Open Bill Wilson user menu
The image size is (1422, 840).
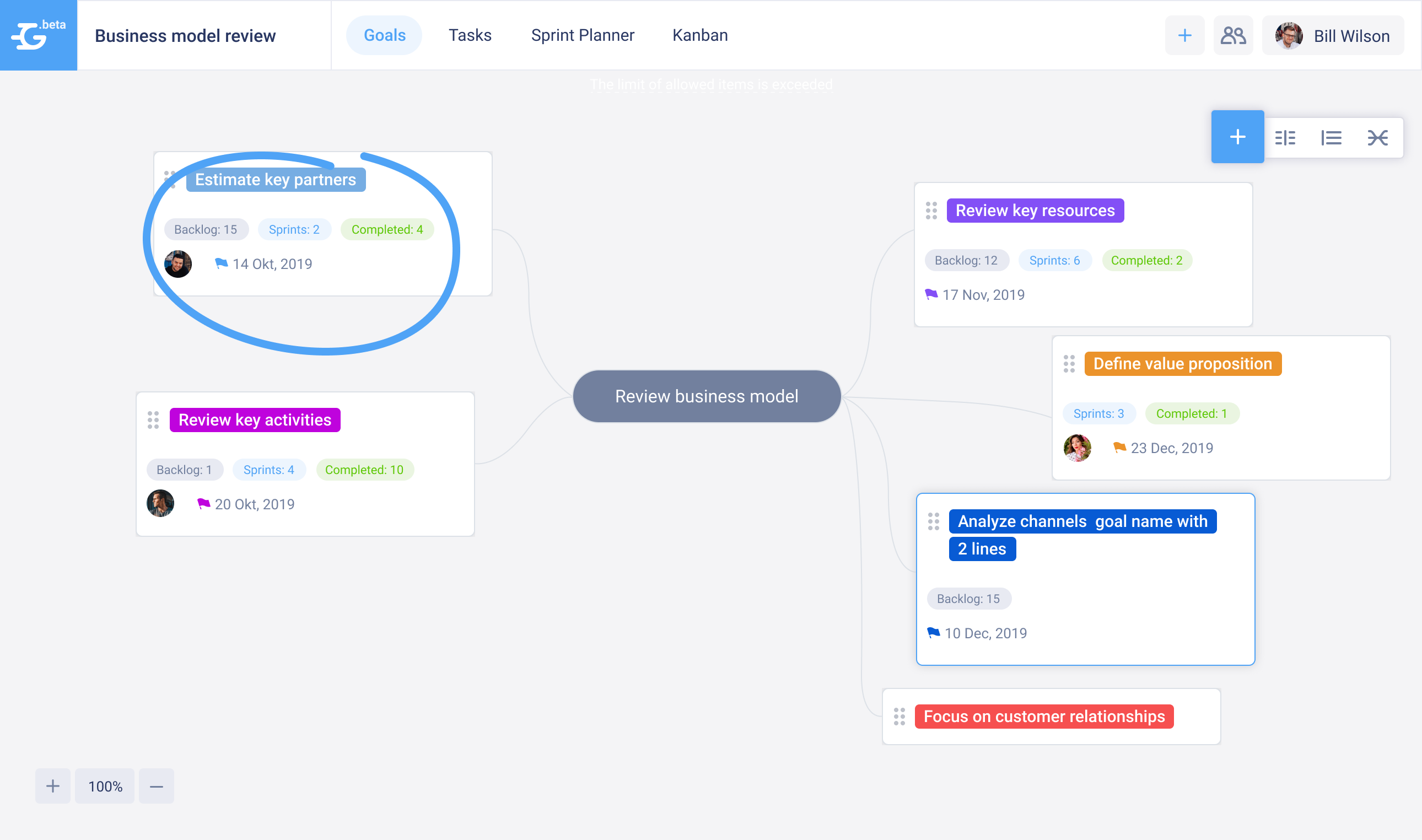1333,36
